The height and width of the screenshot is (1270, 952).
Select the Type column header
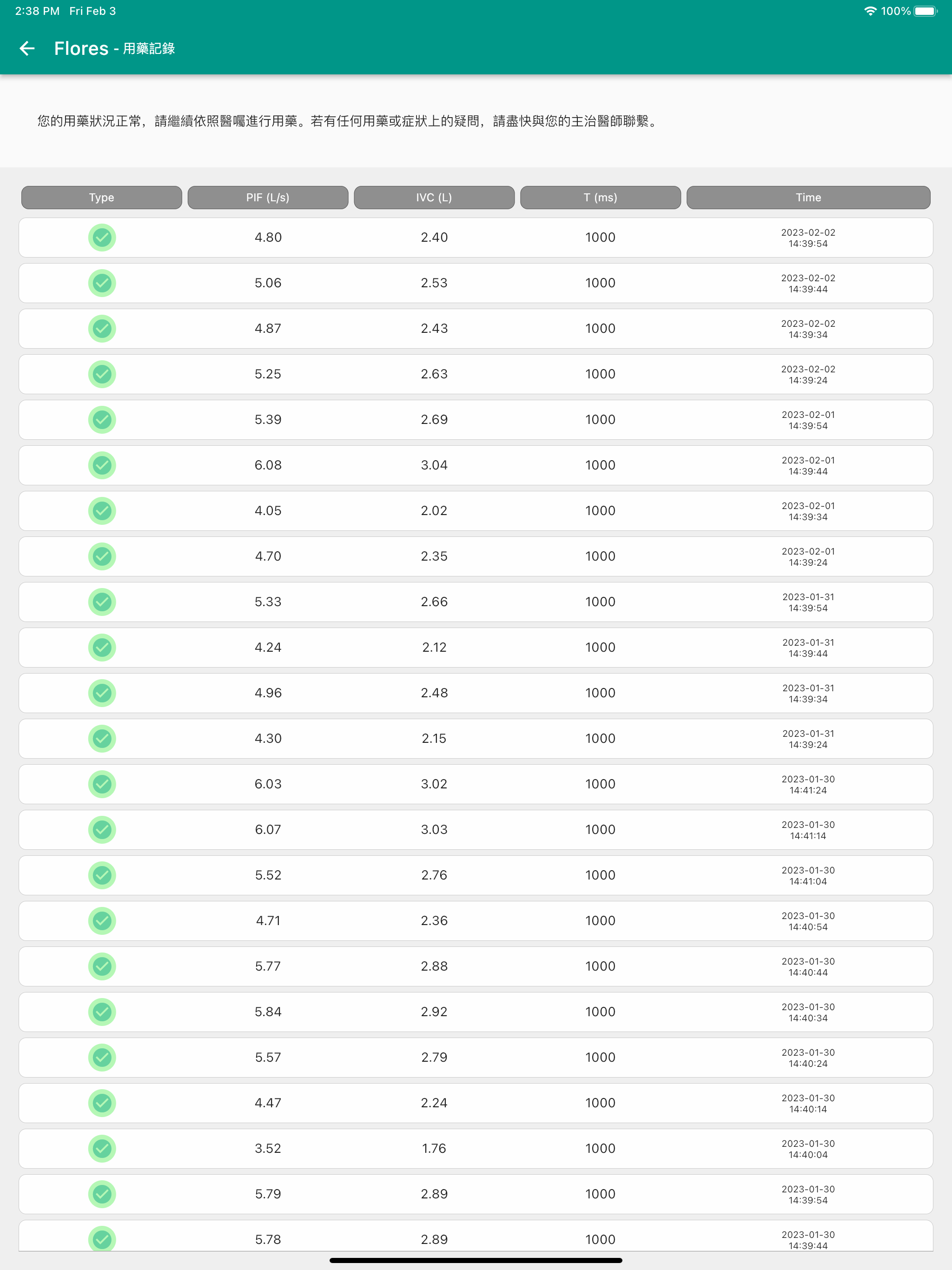pos(102,198)
